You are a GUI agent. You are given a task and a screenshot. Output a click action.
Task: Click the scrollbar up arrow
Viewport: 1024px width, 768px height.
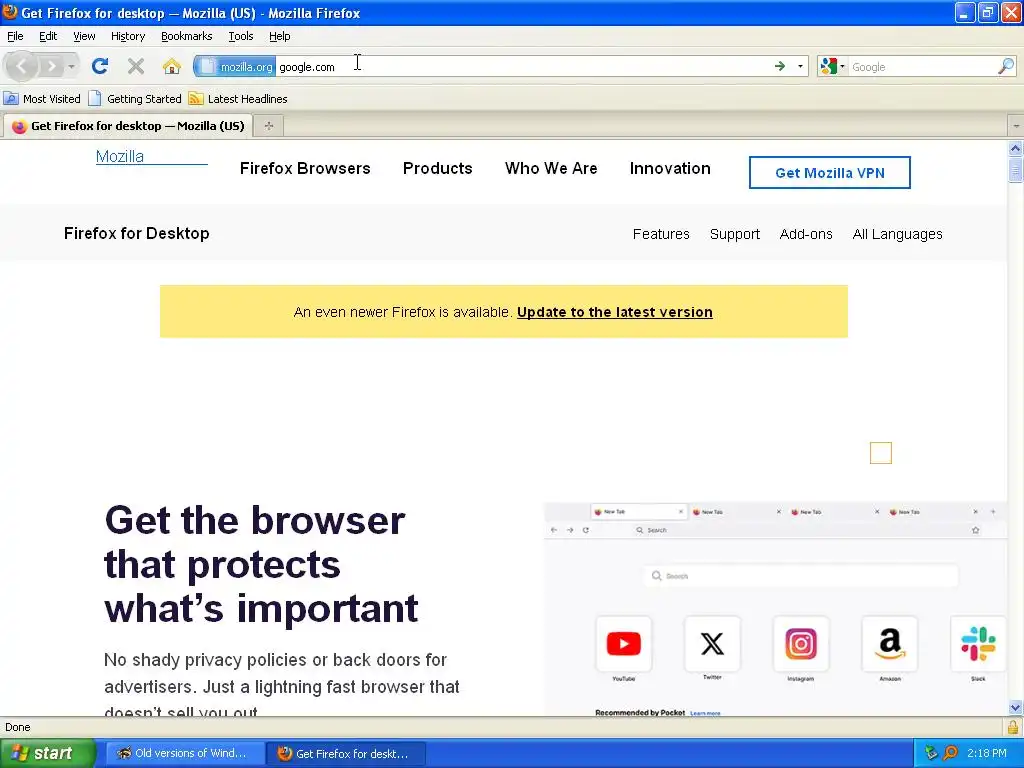1016,148
